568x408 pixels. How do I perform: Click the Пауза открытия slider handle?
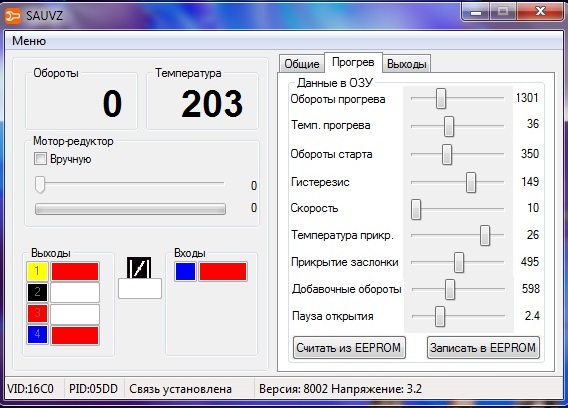(440, 316)
